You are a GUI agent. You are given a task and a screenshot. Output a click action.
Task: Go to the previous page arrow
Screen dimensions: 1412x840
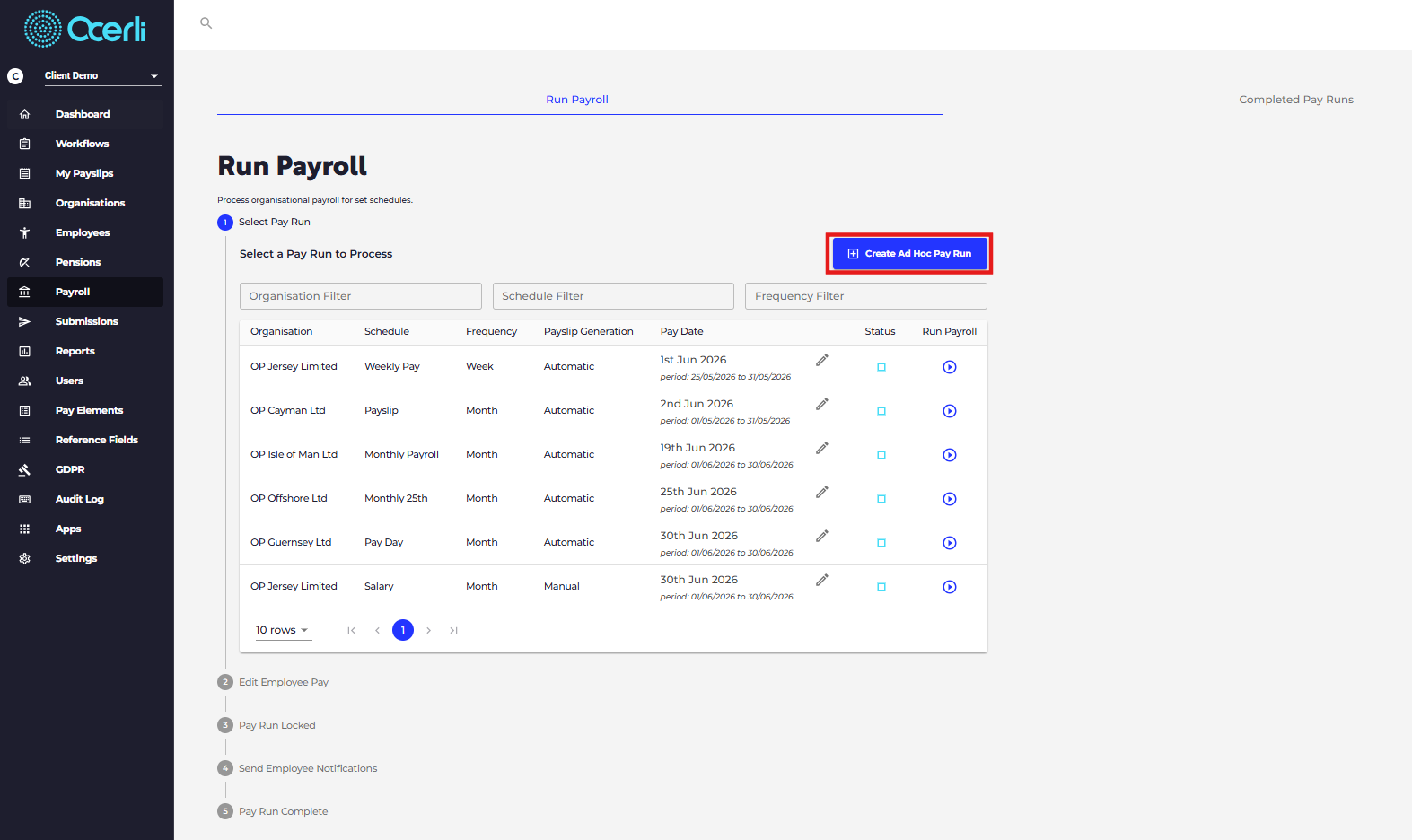(377, 630)
